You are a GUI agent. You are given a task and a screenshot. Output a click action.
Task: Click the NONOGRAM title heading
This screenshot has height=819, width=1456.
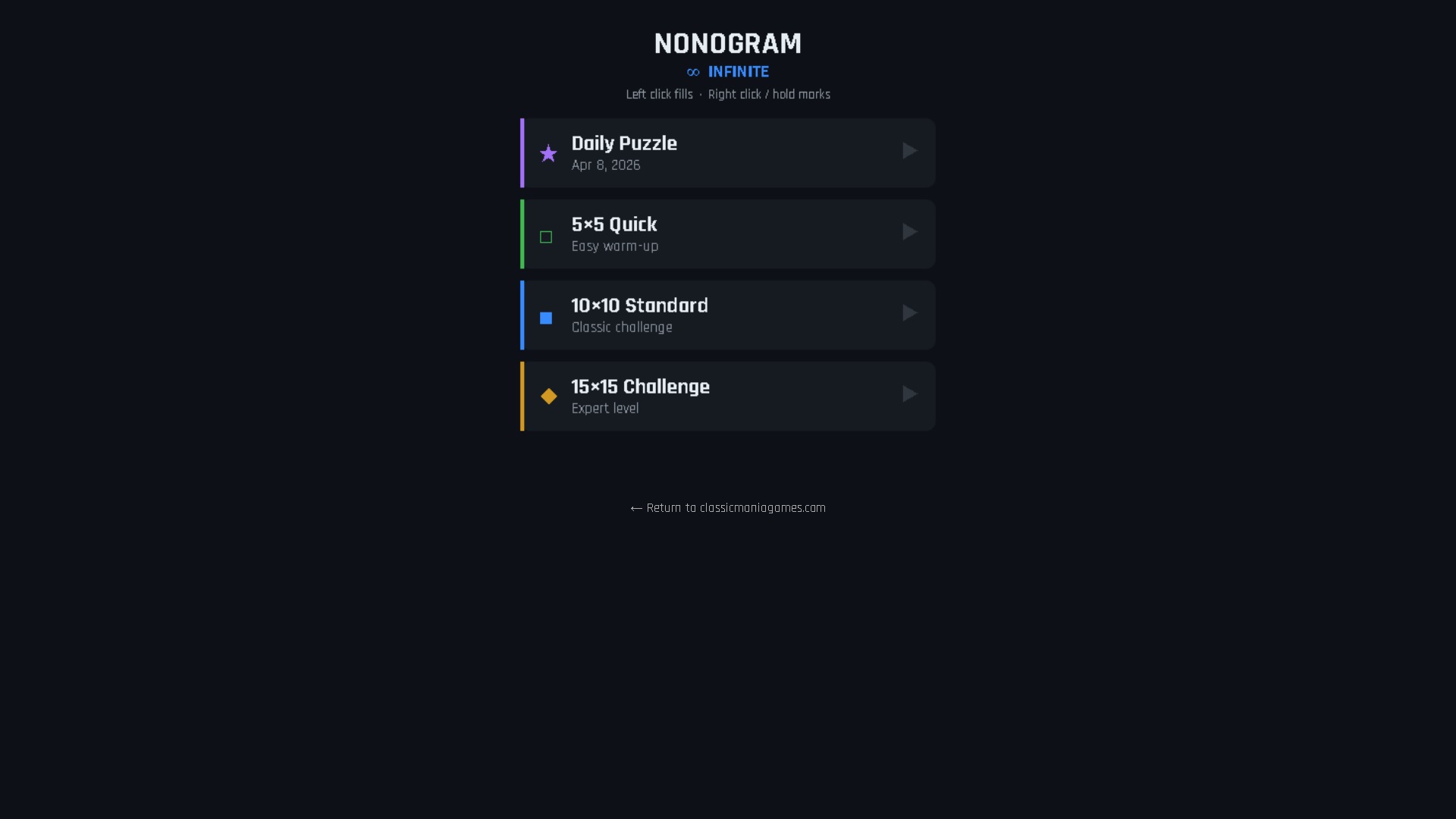(x=728, y=44)
